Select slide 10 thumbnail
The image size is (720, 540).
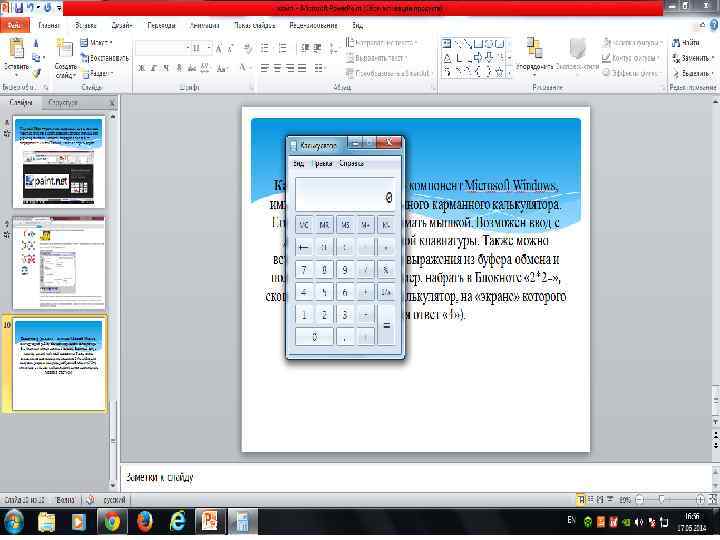59,365
